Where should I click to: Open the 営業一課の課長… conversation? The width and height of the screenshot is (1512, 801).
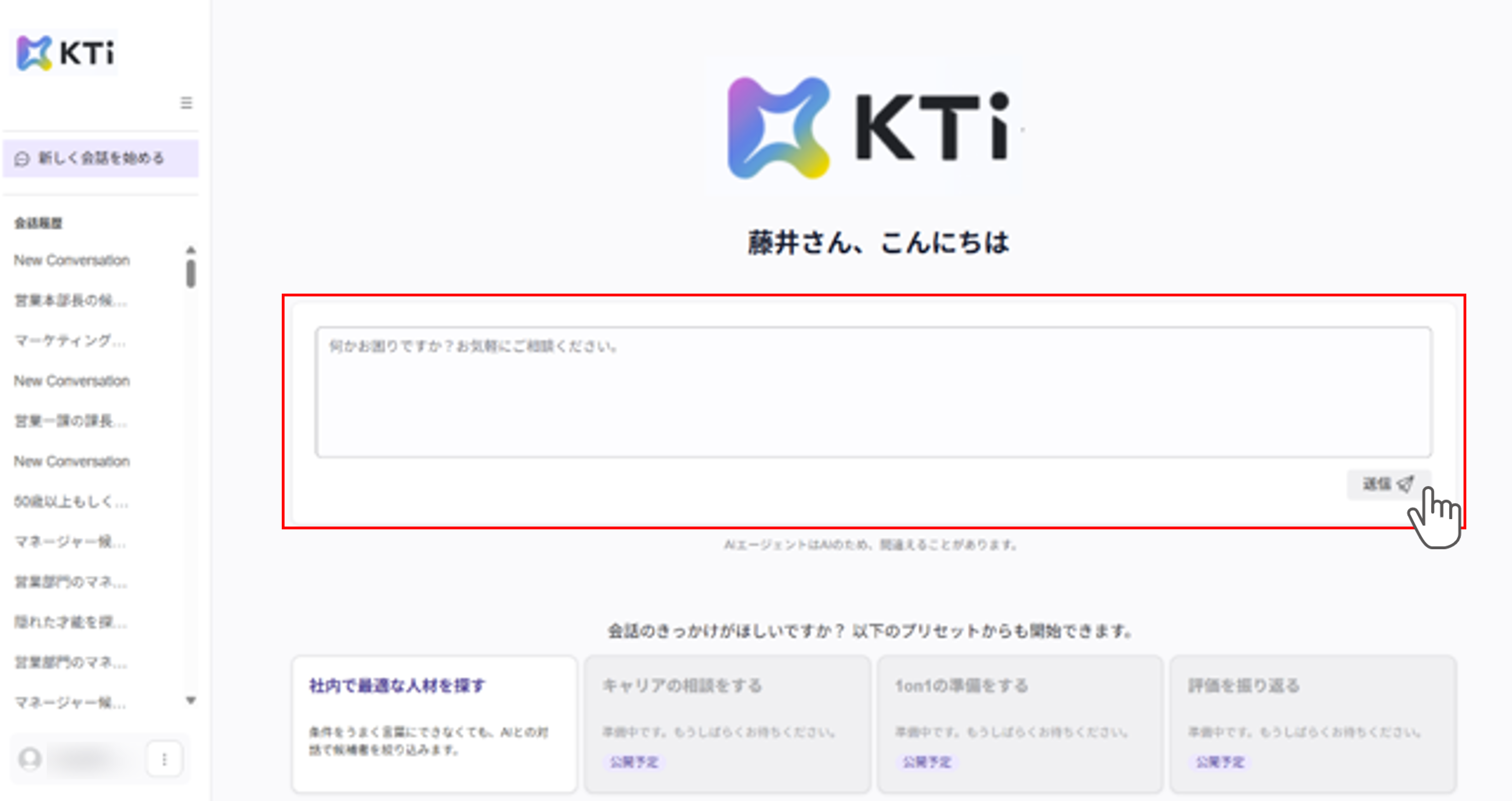pos(70,421)
